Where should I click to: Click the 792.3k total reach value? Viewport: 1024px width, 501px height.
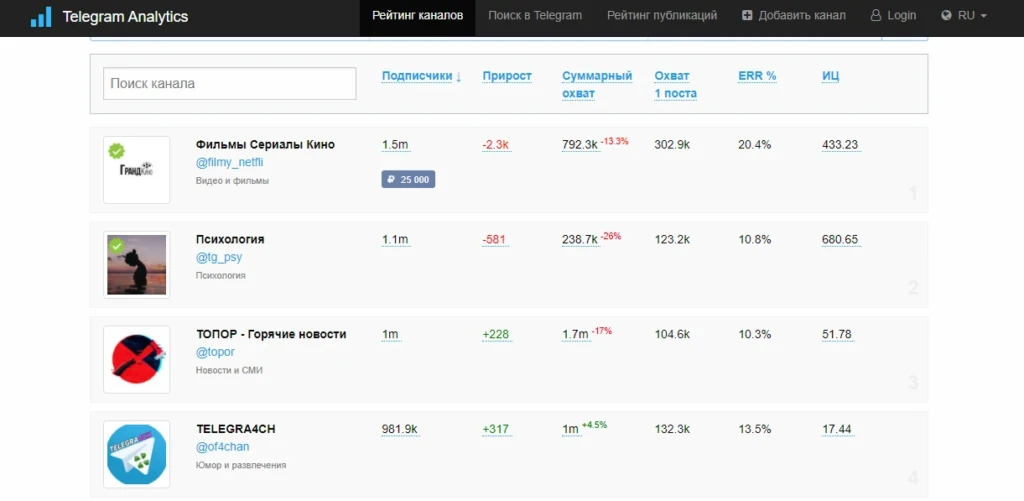tap(580, 145)
